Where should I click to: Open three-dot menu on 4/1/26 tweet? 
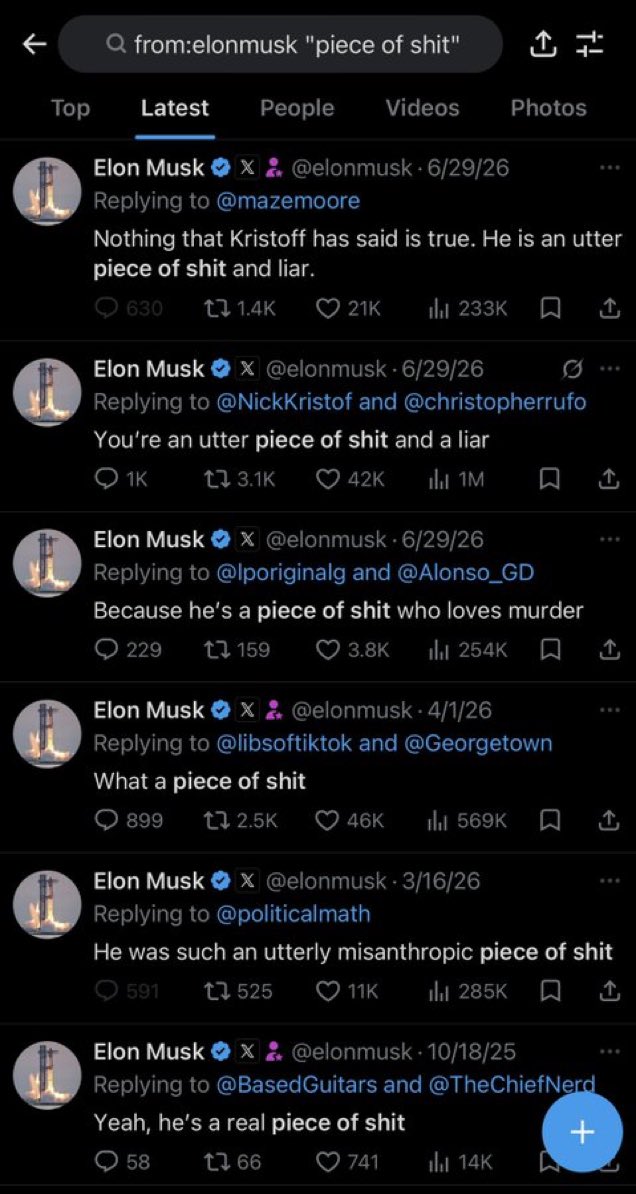(x=609, y=710)
